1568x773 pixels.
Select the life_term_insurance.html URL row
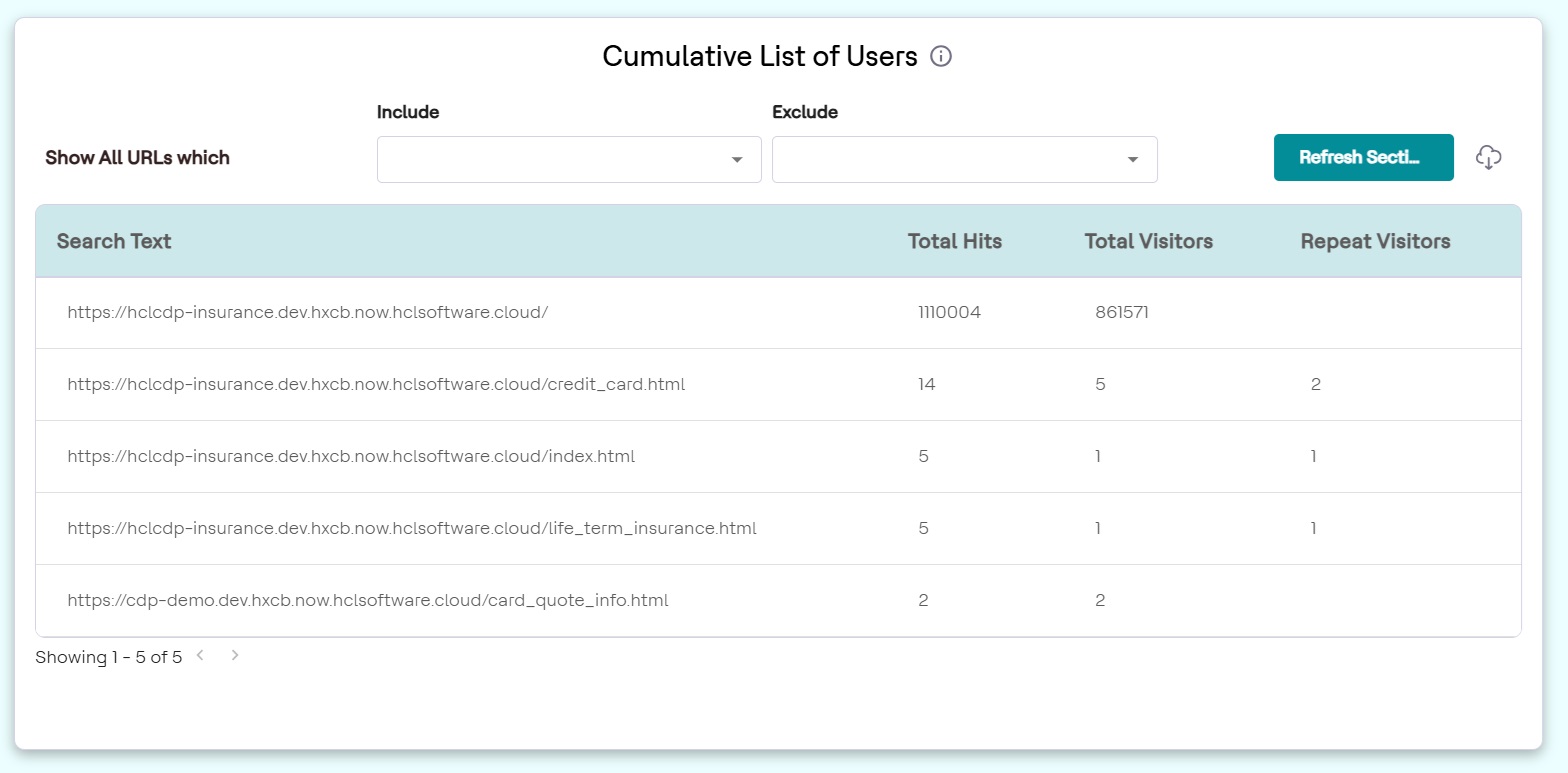pyautogui.click(x=412, y=528)
